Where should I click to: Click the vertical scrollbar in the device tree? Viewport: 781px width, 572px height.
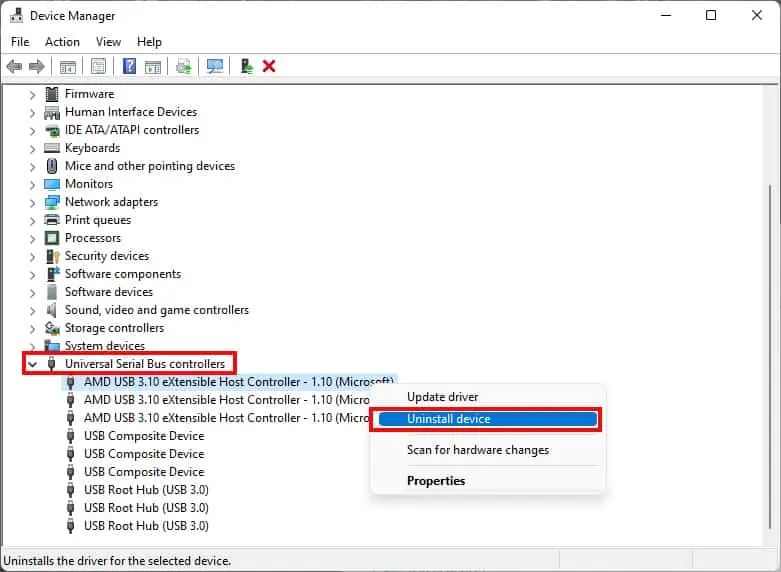pyautogui.click(x=770, y=356)
